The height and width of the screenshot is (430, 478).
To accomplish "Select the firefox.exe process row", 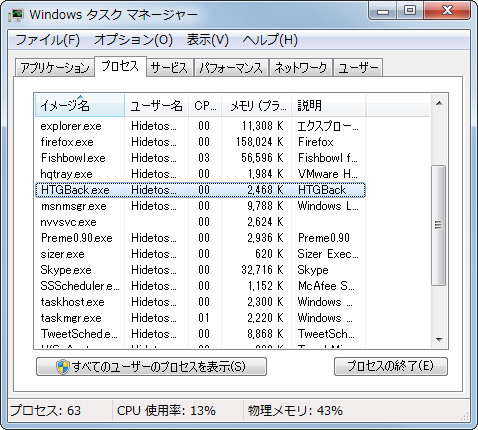I will tap(200, 142).
